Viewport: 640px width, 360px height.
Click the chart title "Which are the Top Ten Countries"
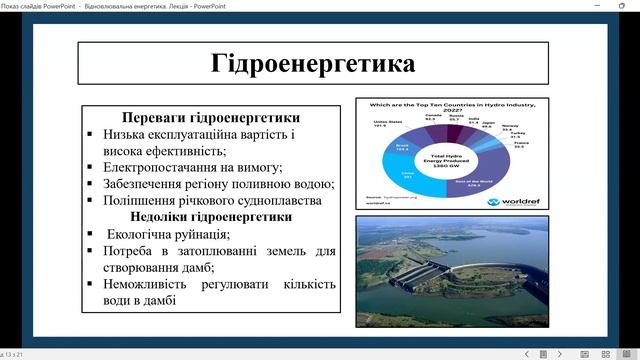pyautogui.click(x=452, y=107)
